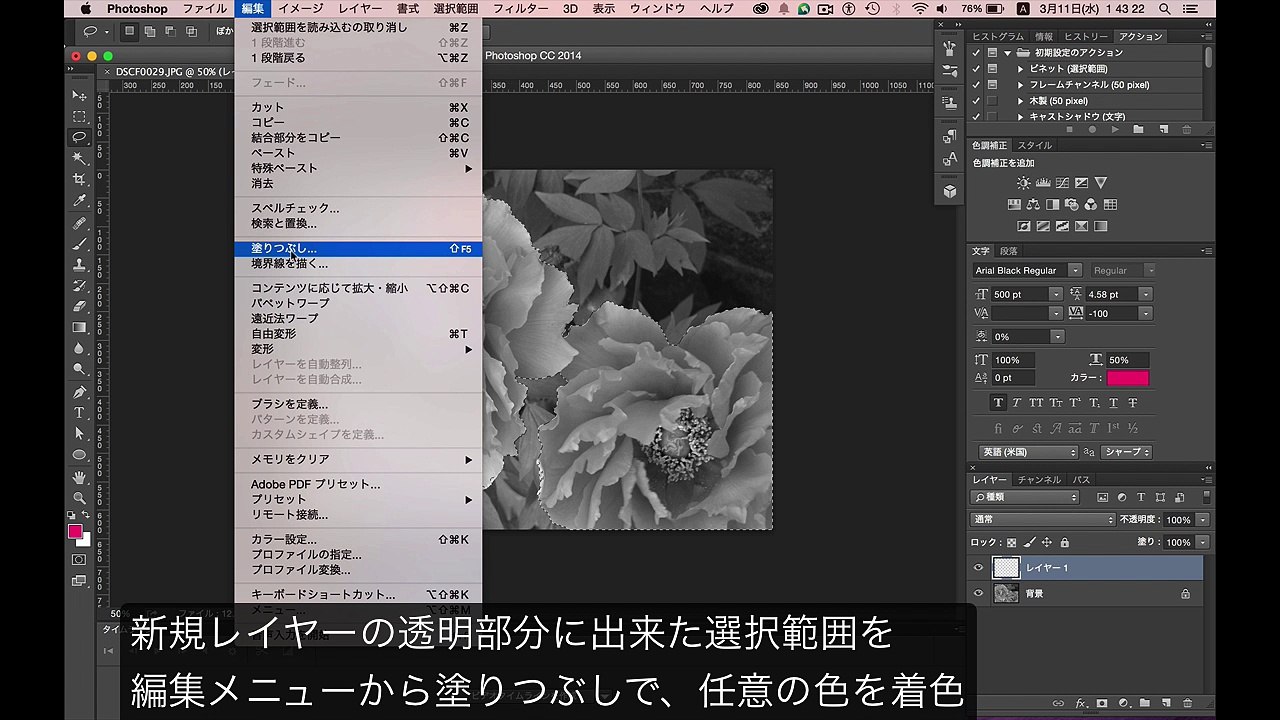Create a new layer in Layers panel
Viewport: 1280px width, 720px height.
coord(1165,703)
